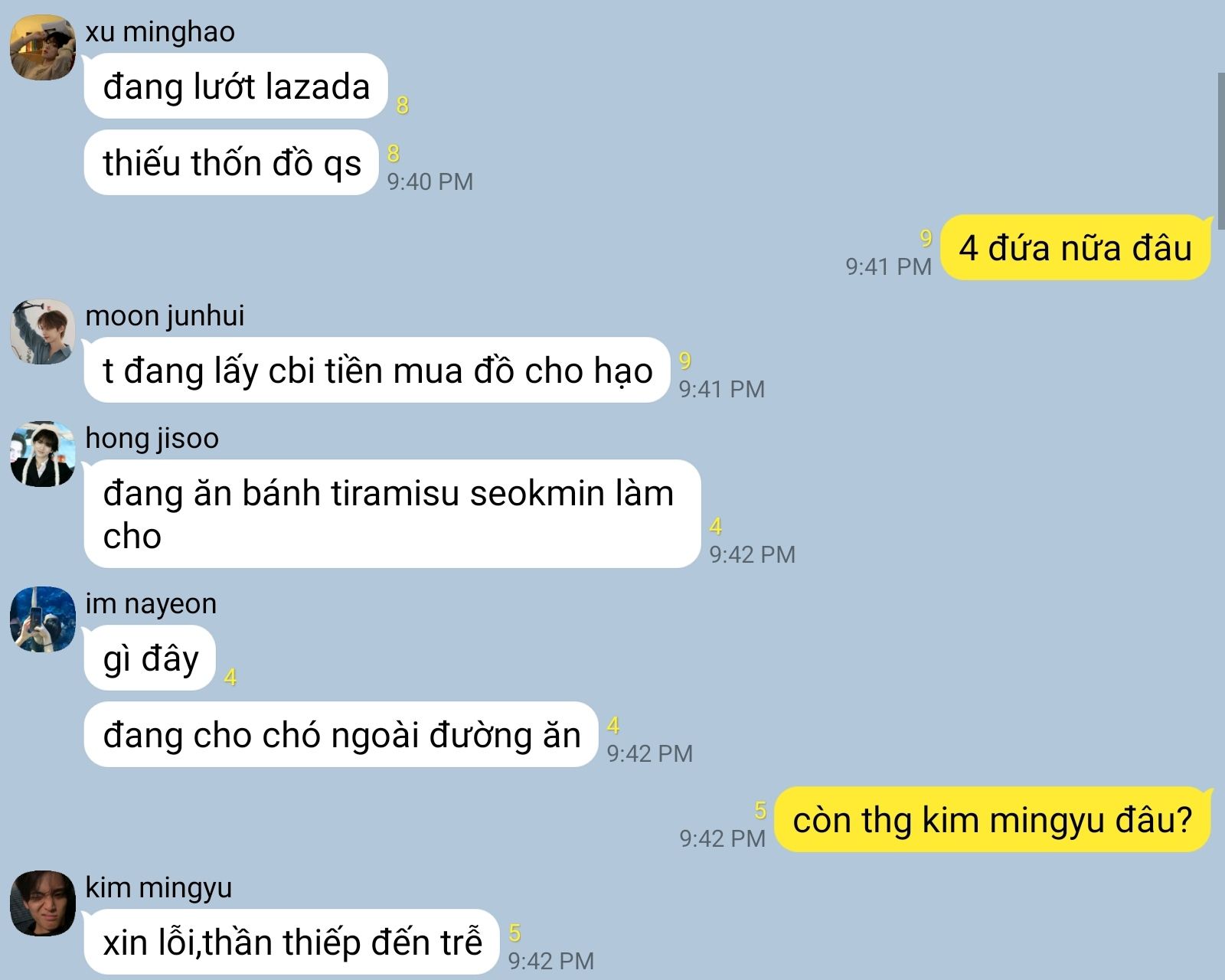Tap moon junhui's profile picture

[43, 332]
